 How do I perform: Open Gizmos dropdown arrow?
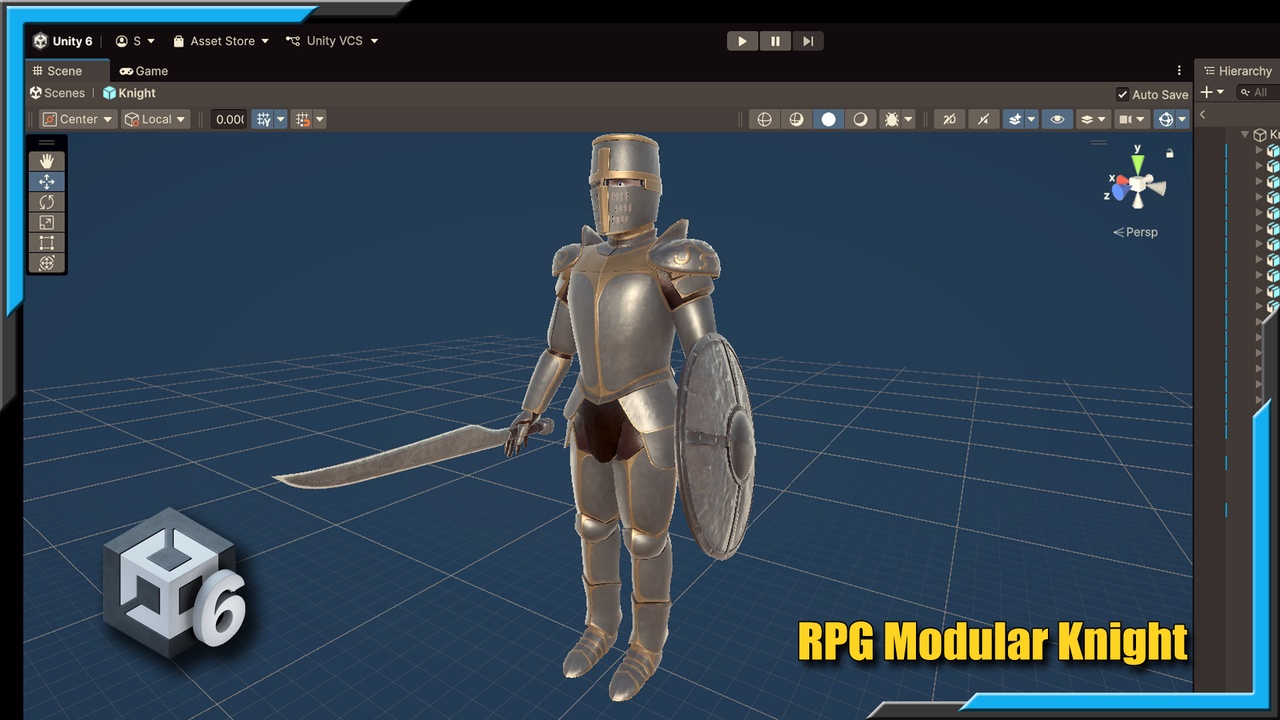coord(1182,119)
